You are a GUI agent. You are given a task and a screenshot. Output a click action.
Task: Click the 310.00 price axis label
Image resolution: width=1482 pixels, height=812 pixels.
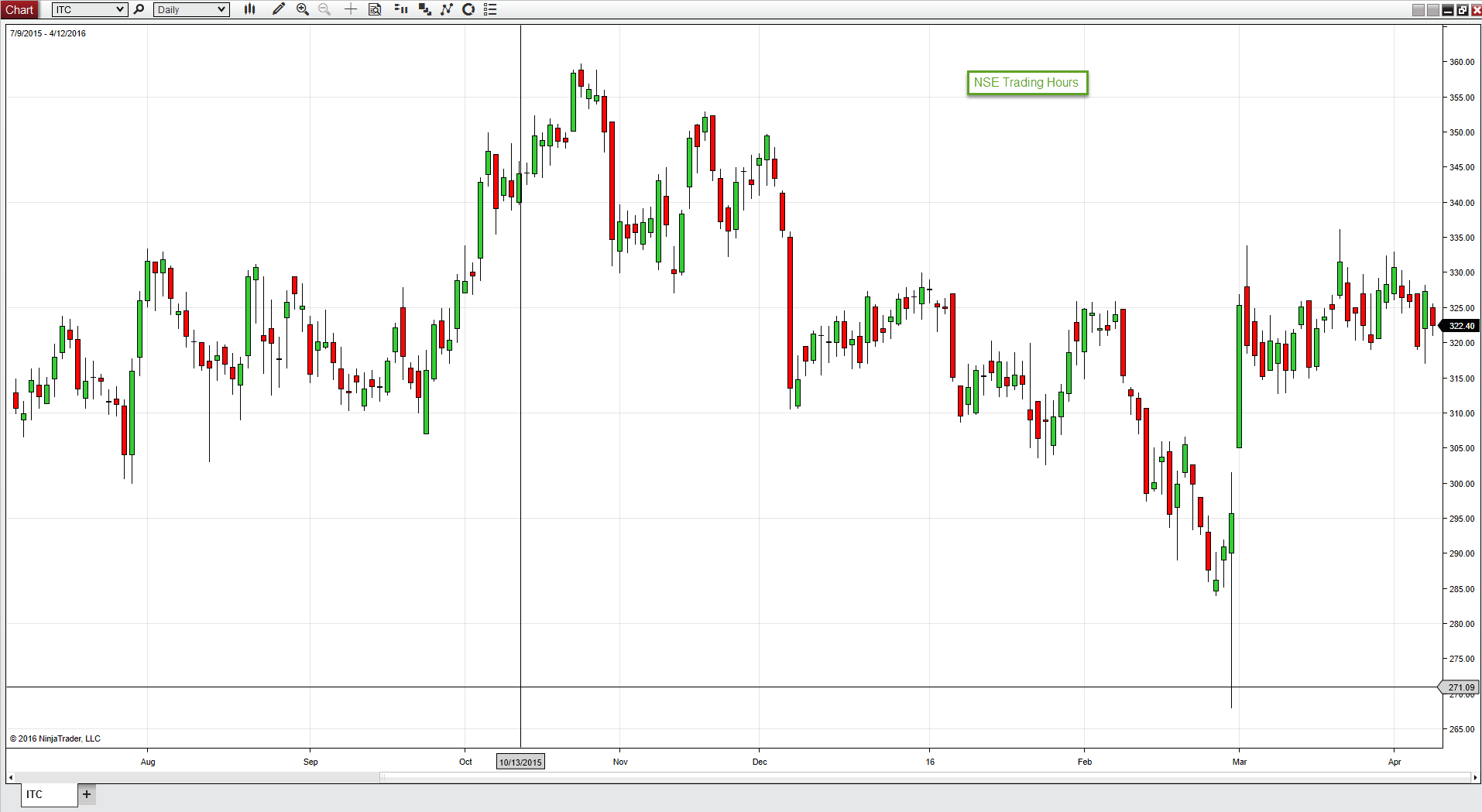(1462, 413)
